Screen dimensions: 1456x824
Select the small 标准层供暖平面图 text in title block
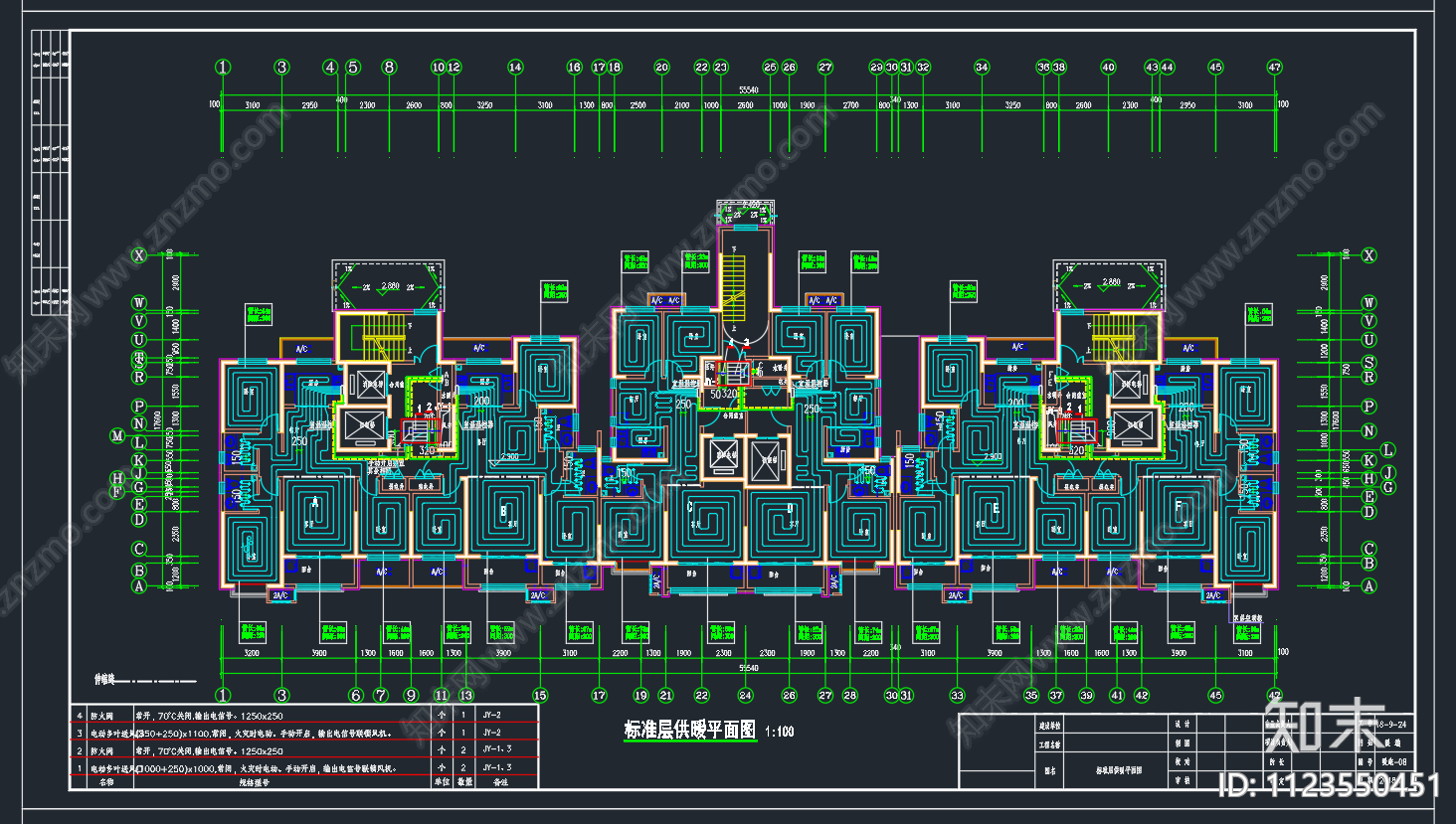[x=1119, y=770]
